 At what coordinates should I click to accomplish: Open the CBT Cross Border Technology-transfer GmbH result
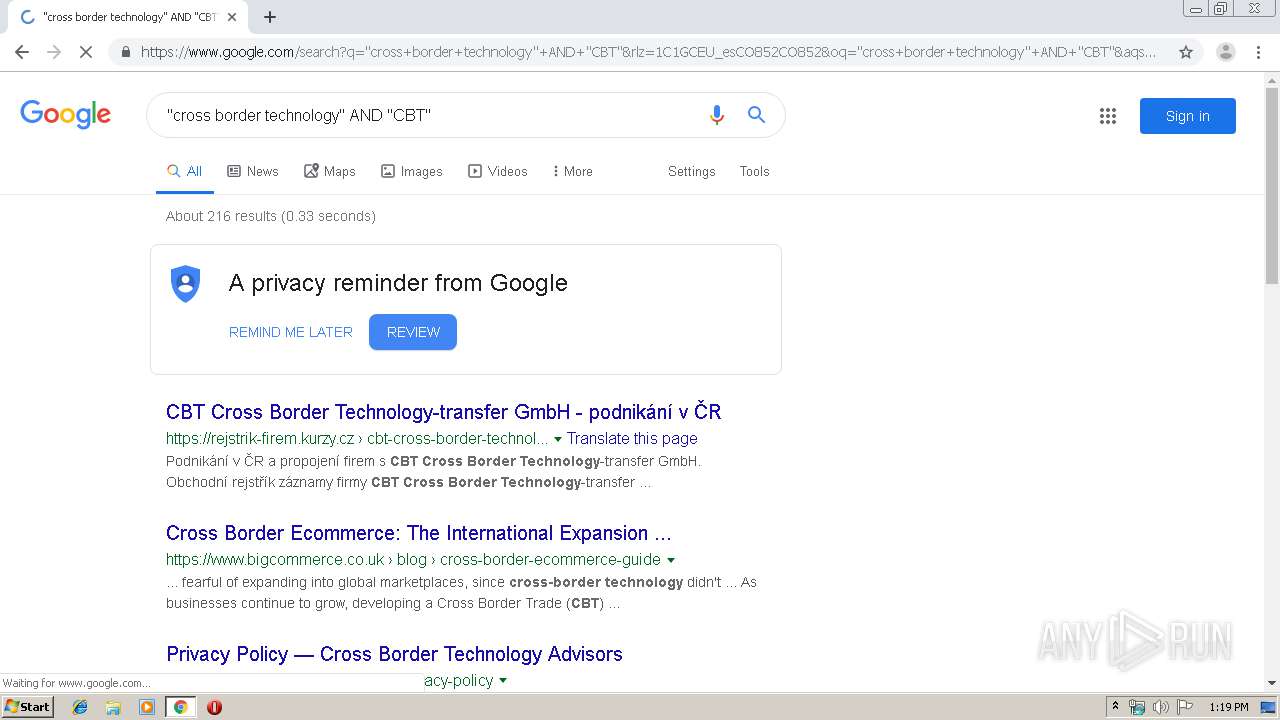[444, 412]
